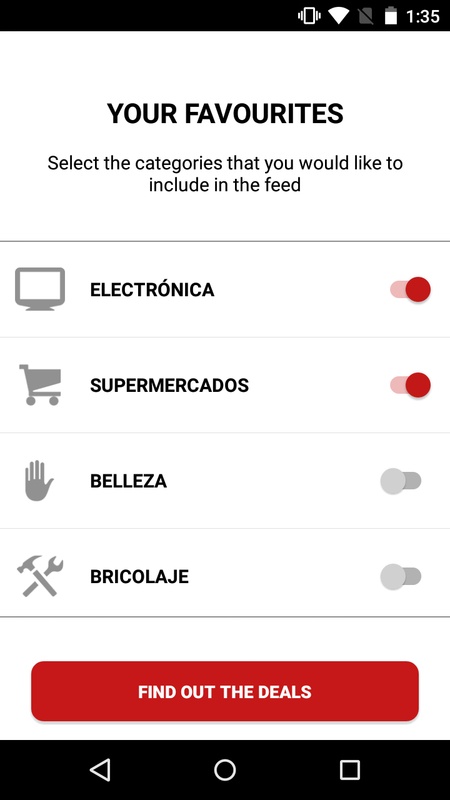The width and height of the screenshot is (450, 800).
Task: Tap Find Out The Deals button
Action: 225,691
